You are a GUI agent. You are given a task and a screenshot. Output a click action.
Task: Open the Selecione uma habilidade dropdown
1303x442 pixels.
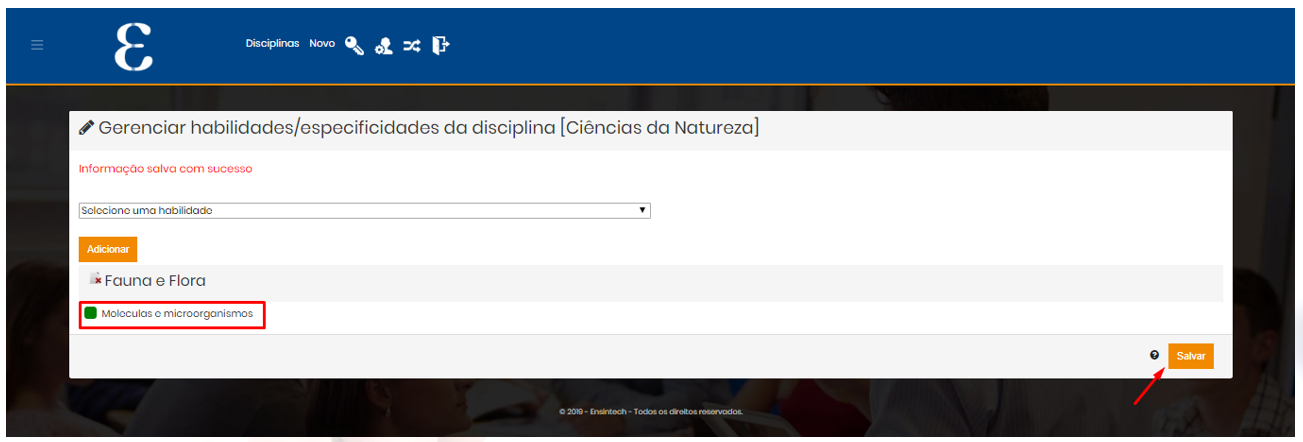click(365, 210)
